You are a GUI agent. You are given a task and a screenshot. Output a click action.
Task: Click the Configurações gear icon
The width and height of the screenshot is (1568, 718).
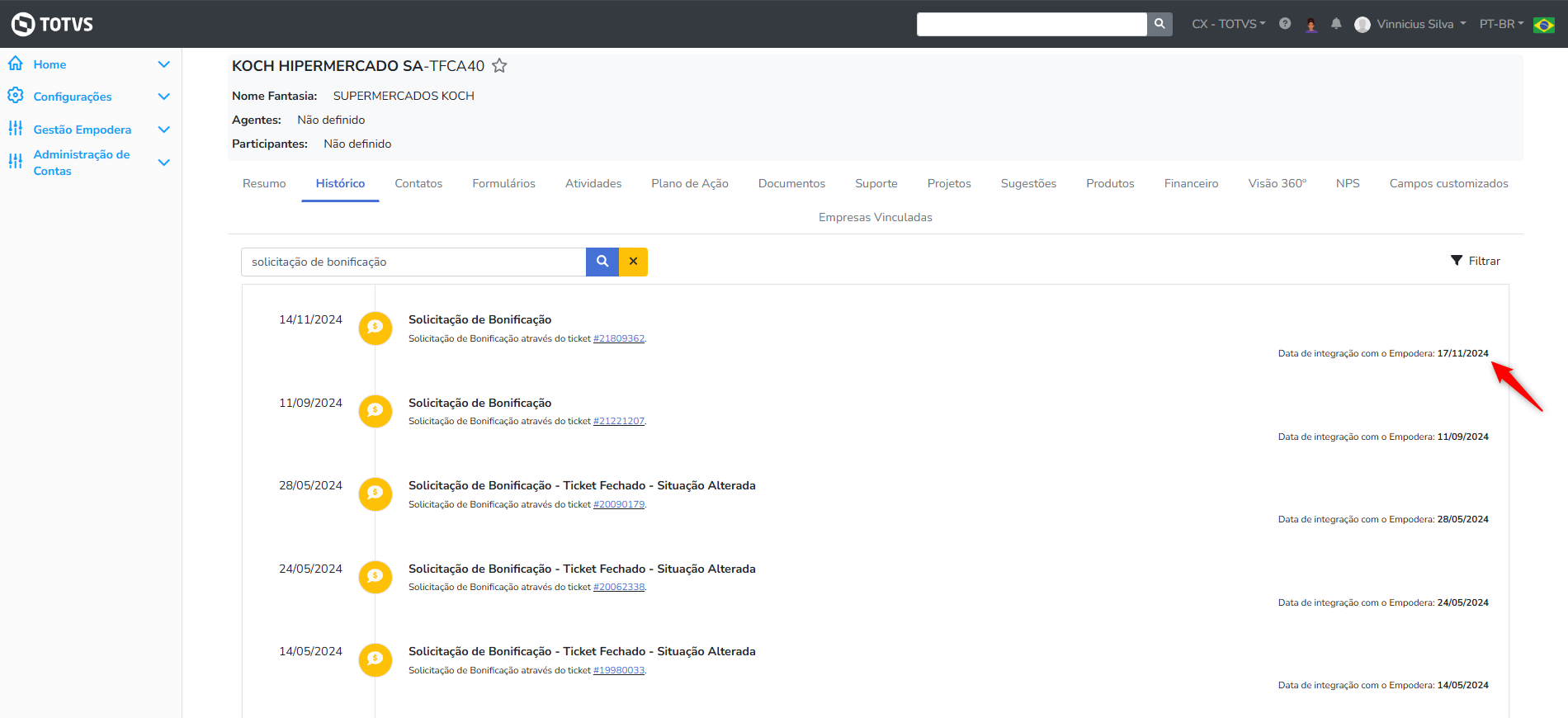point(16,96)
